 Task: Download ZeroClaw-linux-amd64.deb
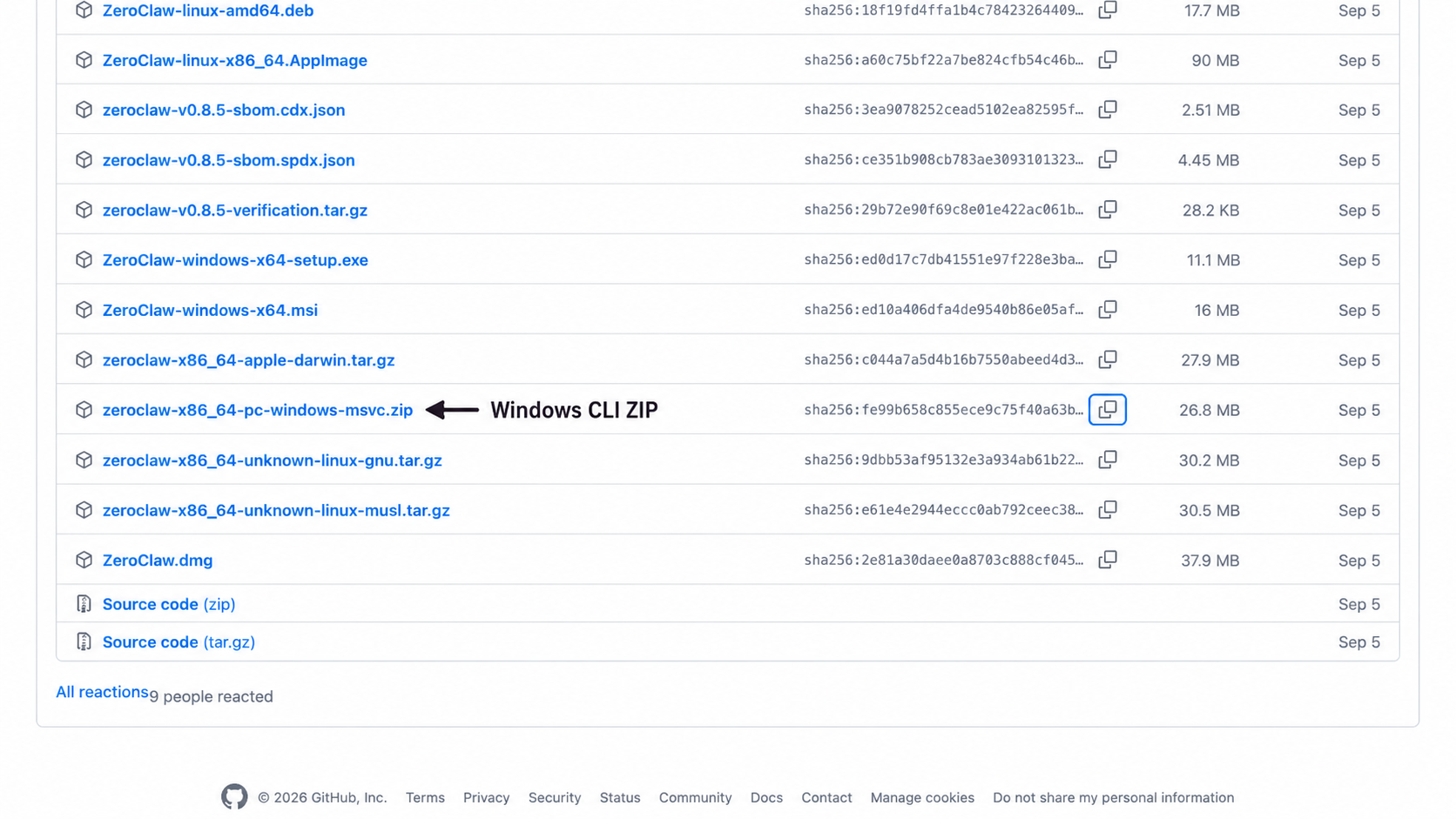click(208, 10)
